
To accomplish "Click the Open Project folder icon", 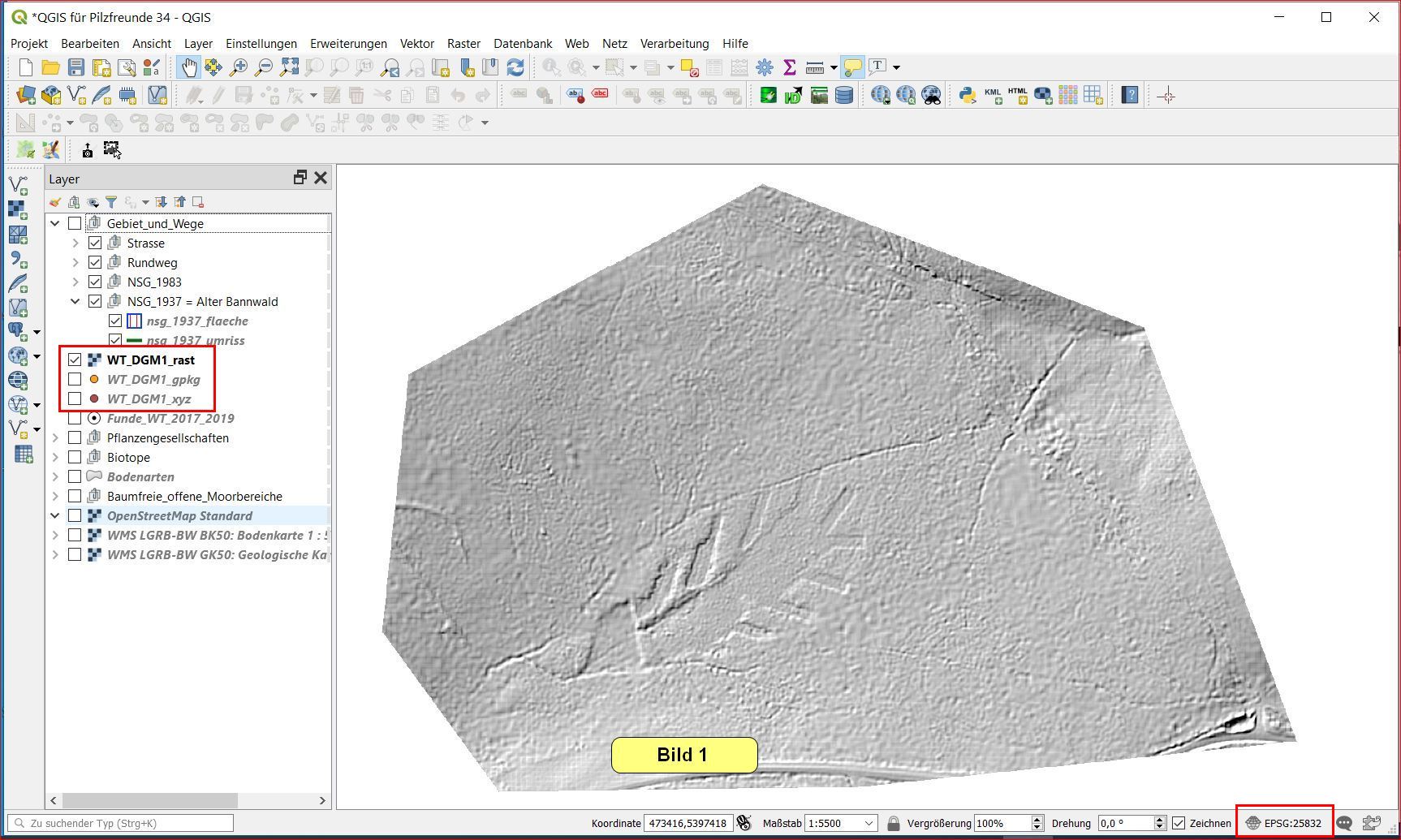I will [x=50, y=67].
